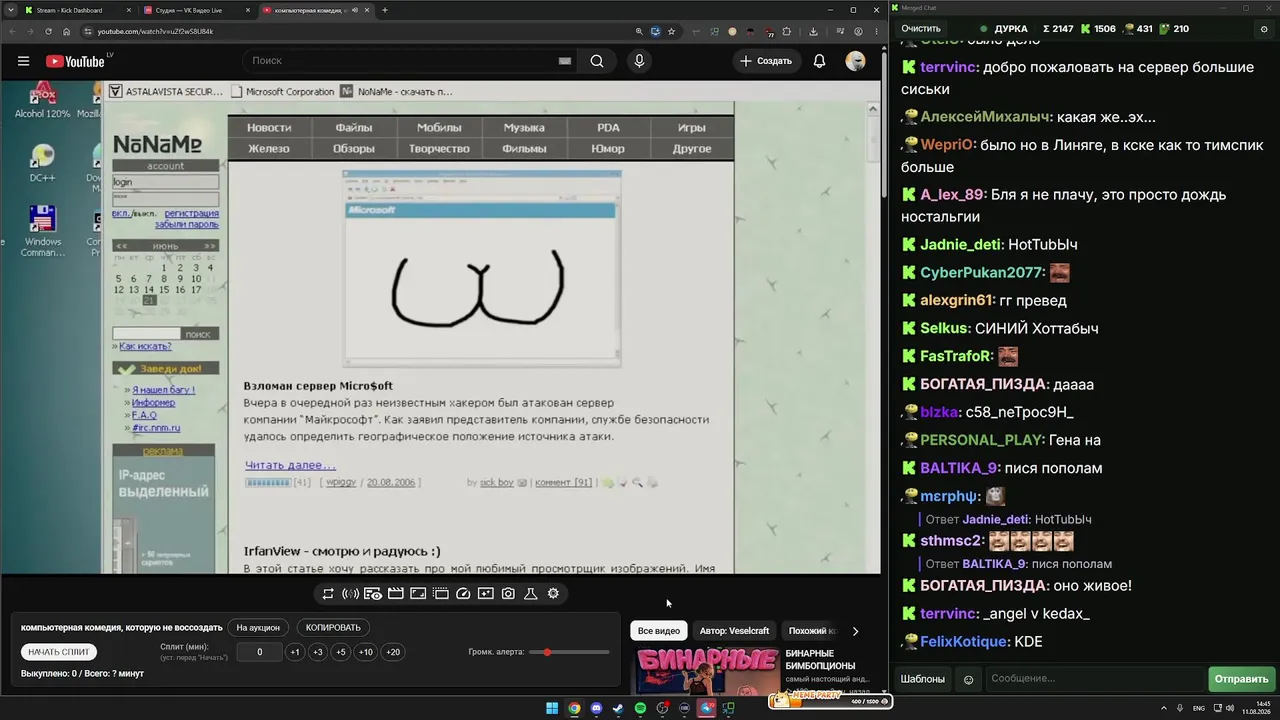Open the overlay toolbar settings gear
This screenshot has height=720, width=1280.
pos(553,594)
